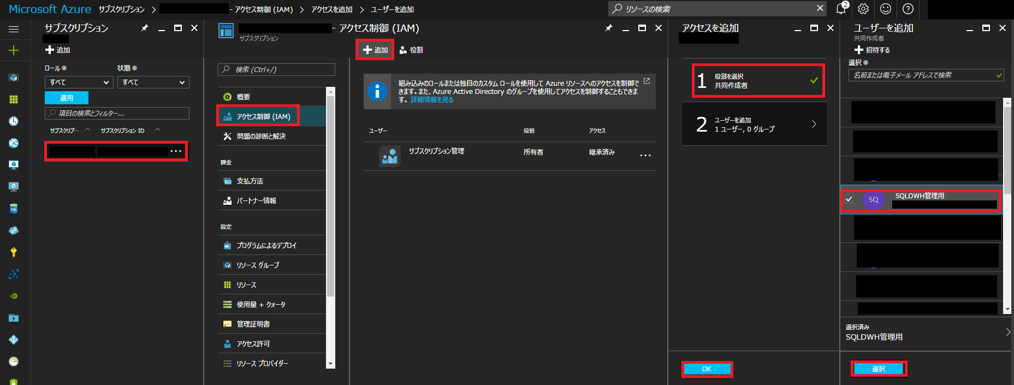Open 使用量 + クォータ menu item

tap(271, 304)
